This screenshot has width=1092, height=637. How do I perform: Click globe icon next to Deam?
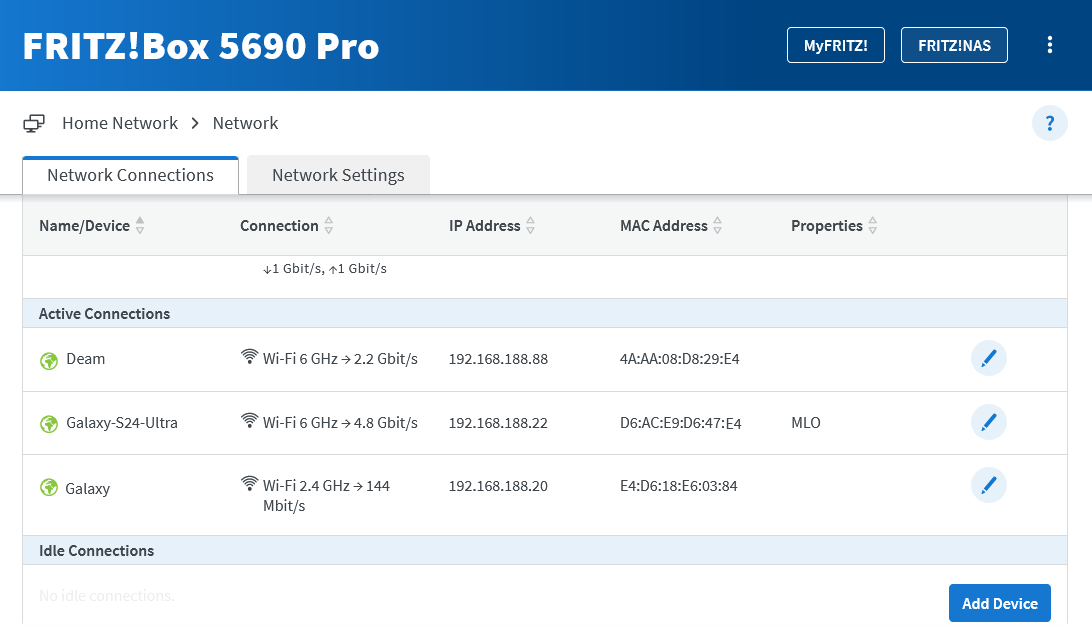pos(48,360)
